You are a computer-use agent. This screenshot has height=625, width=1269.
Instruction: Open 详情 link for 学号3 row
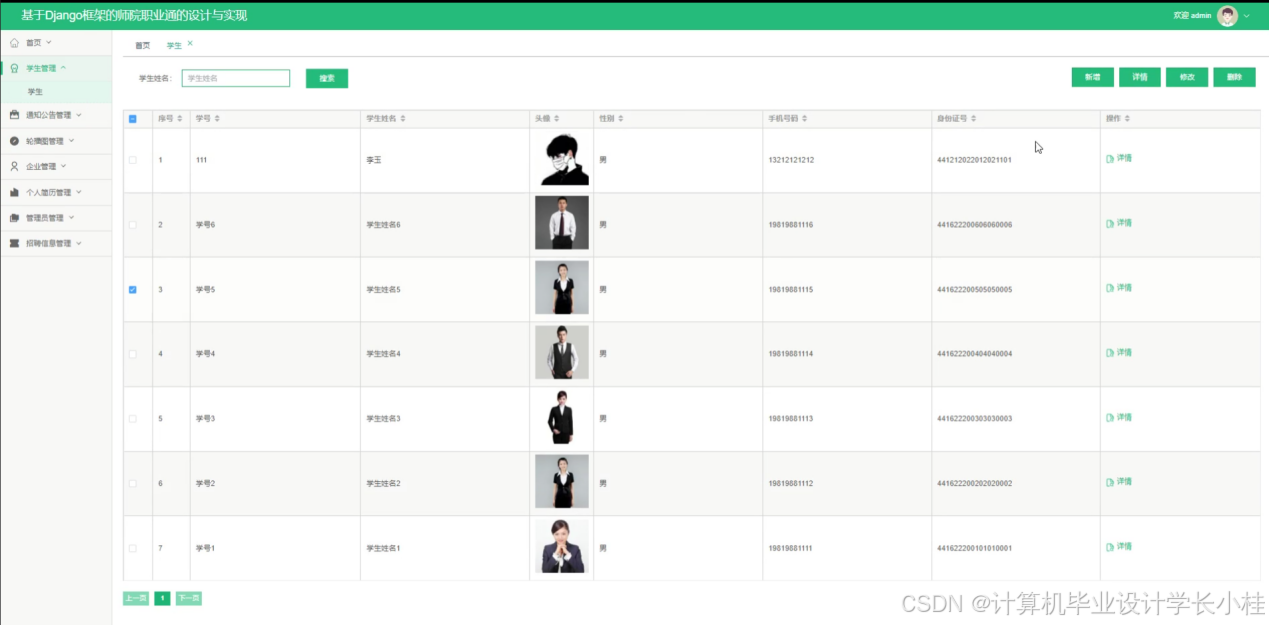coord(1119,417)
